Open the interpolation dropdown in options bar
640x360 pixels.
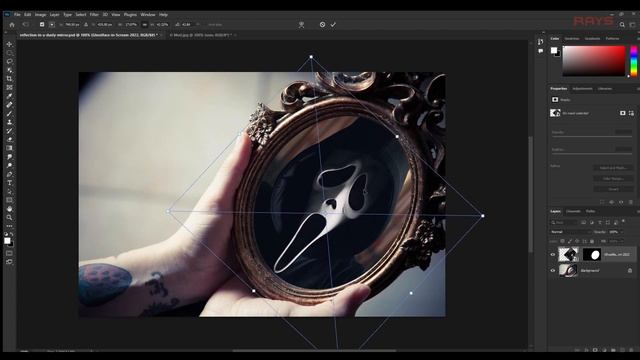[x=215, y=24]
